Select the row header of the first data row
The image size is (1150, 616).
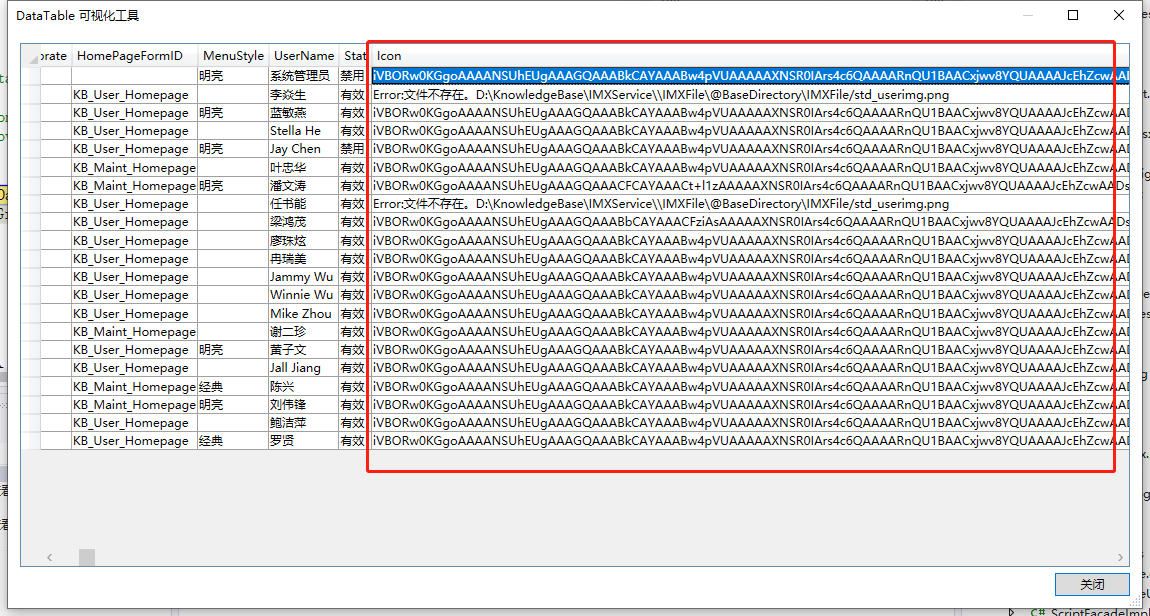click(x=30, y=76)
